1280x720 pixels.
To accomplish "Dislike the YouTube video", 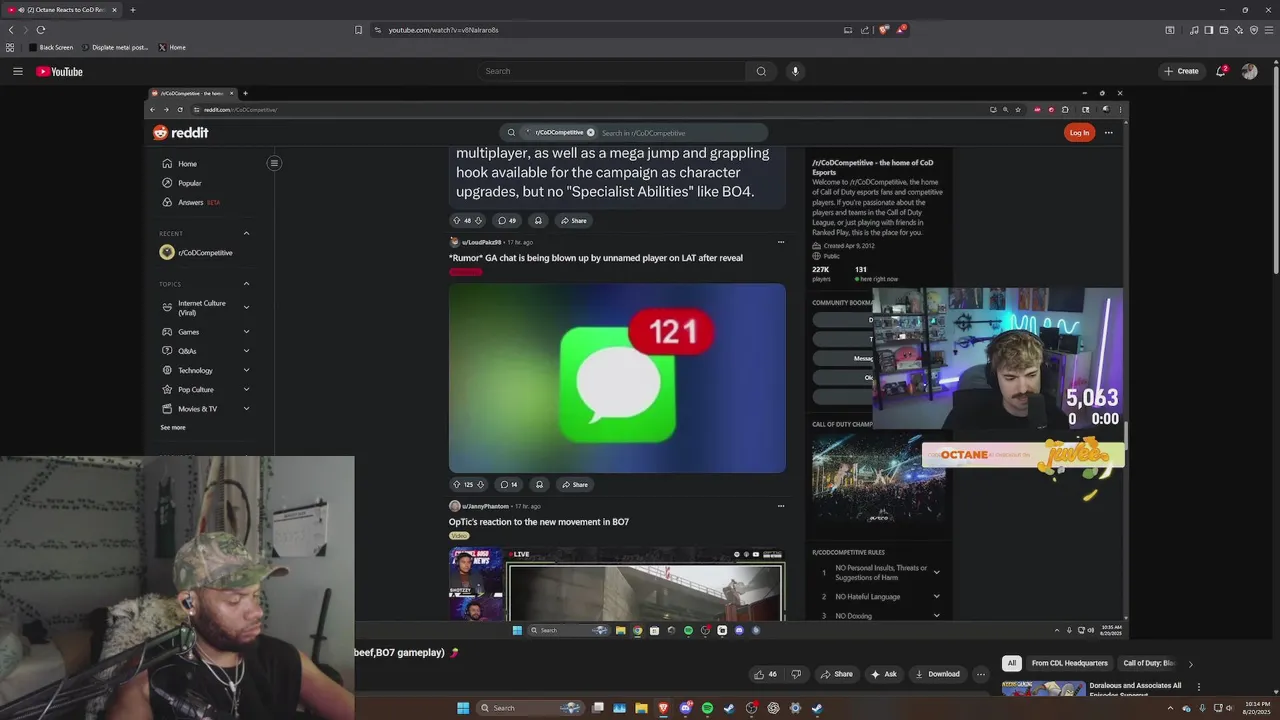I will tap(796, 674).
